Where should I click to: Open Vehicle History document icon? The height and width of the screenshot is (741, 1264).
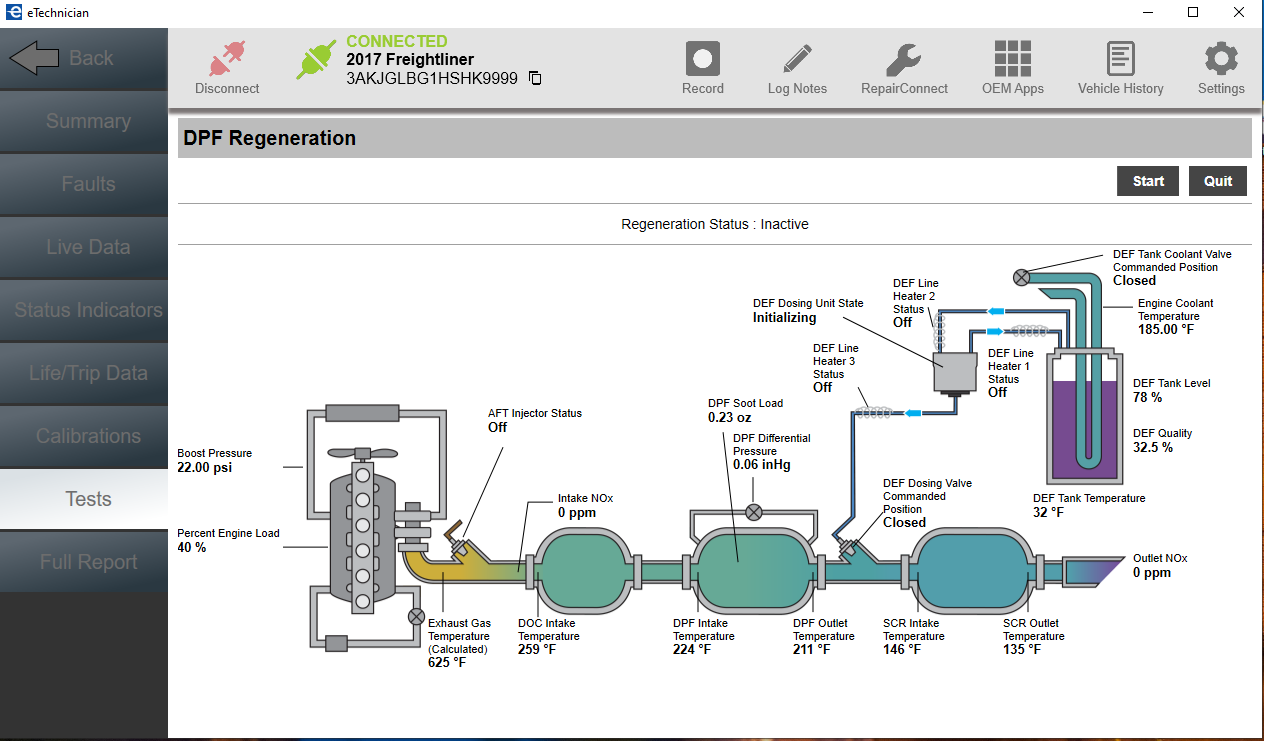pyautogui.click(x=1120, y=59)
